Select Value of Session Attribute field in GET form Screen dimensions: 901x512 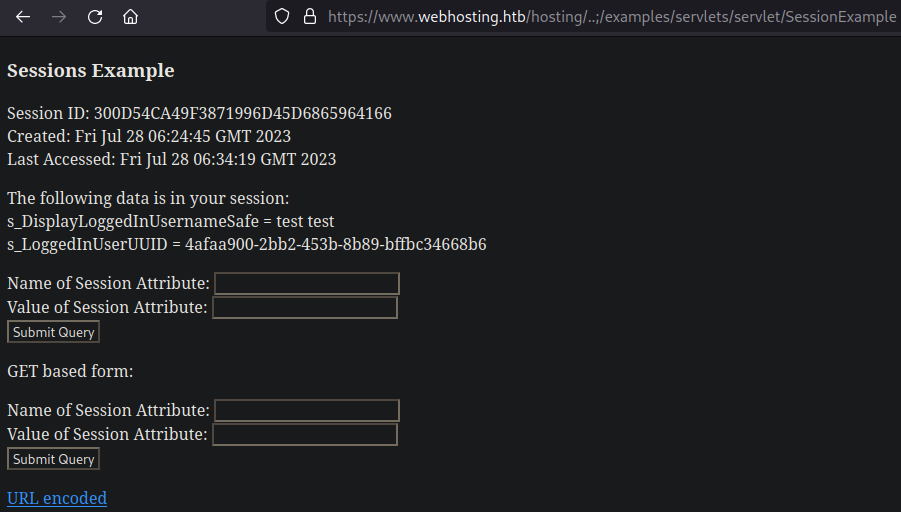pos(305,435)
